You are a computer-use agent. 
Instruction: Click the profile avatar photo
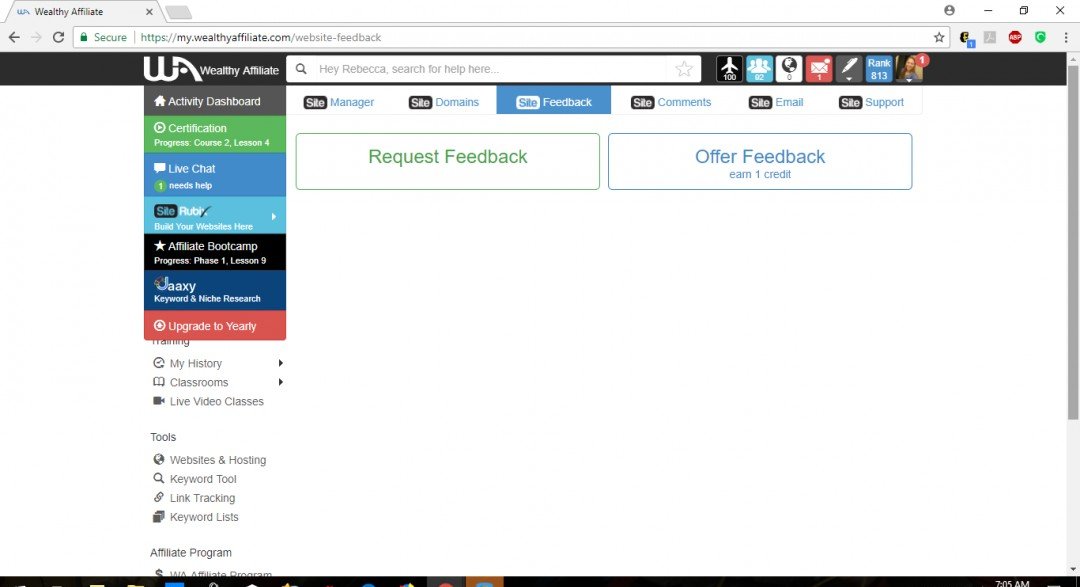(909, 69)
